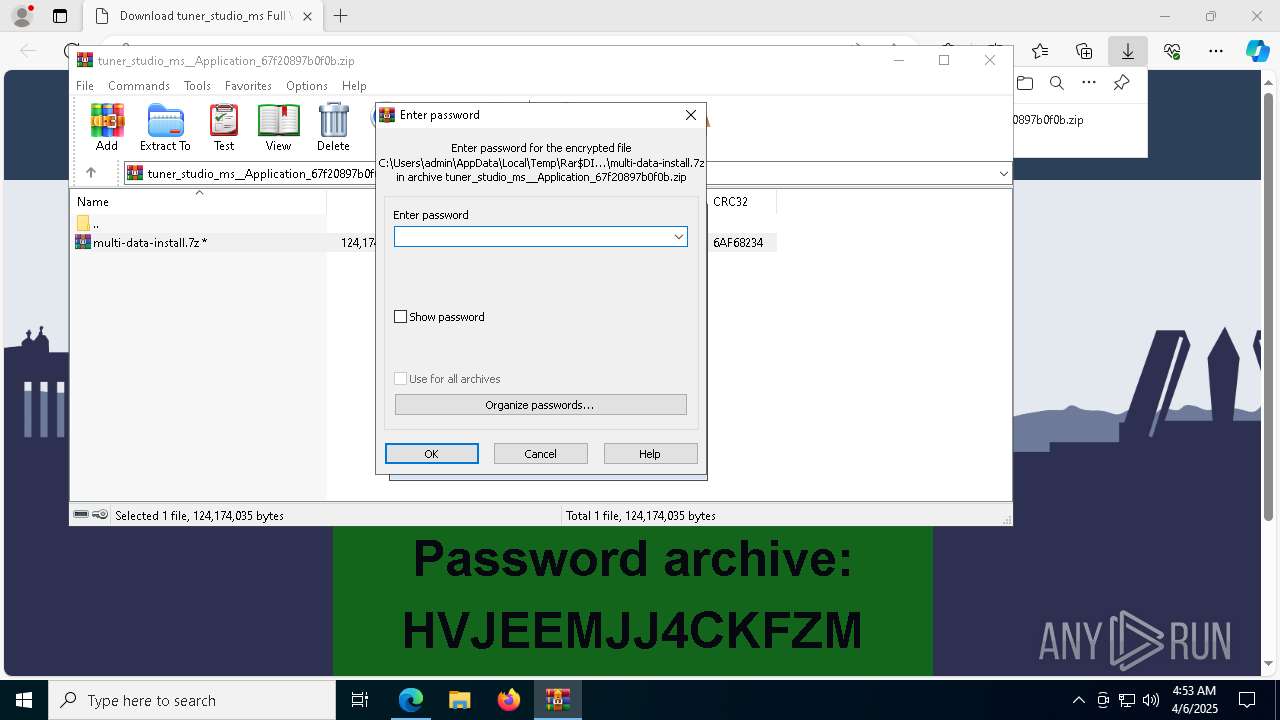Click the downloaded zip file entry in panel
The height and width of the screenshot is (720, 1280).
click(1048, 120)
